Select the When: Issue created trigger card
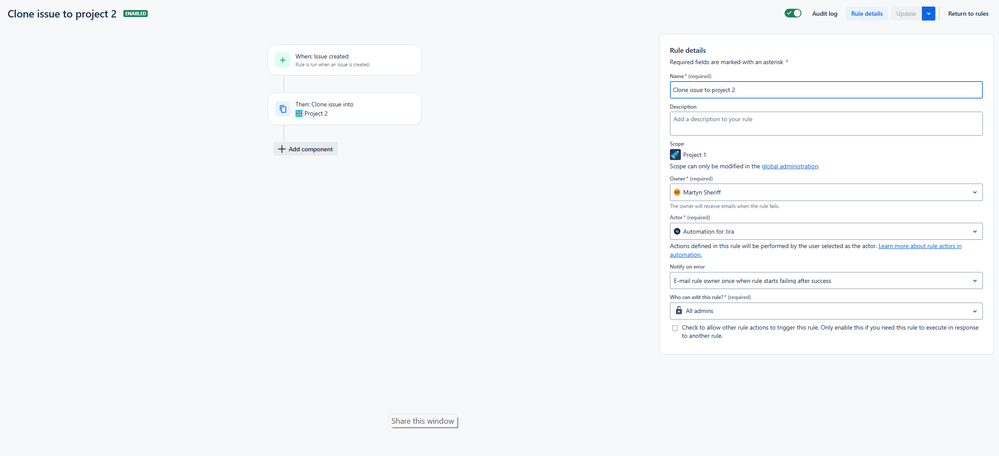Viewport: 999px width, 456px height. coord(345,60)
